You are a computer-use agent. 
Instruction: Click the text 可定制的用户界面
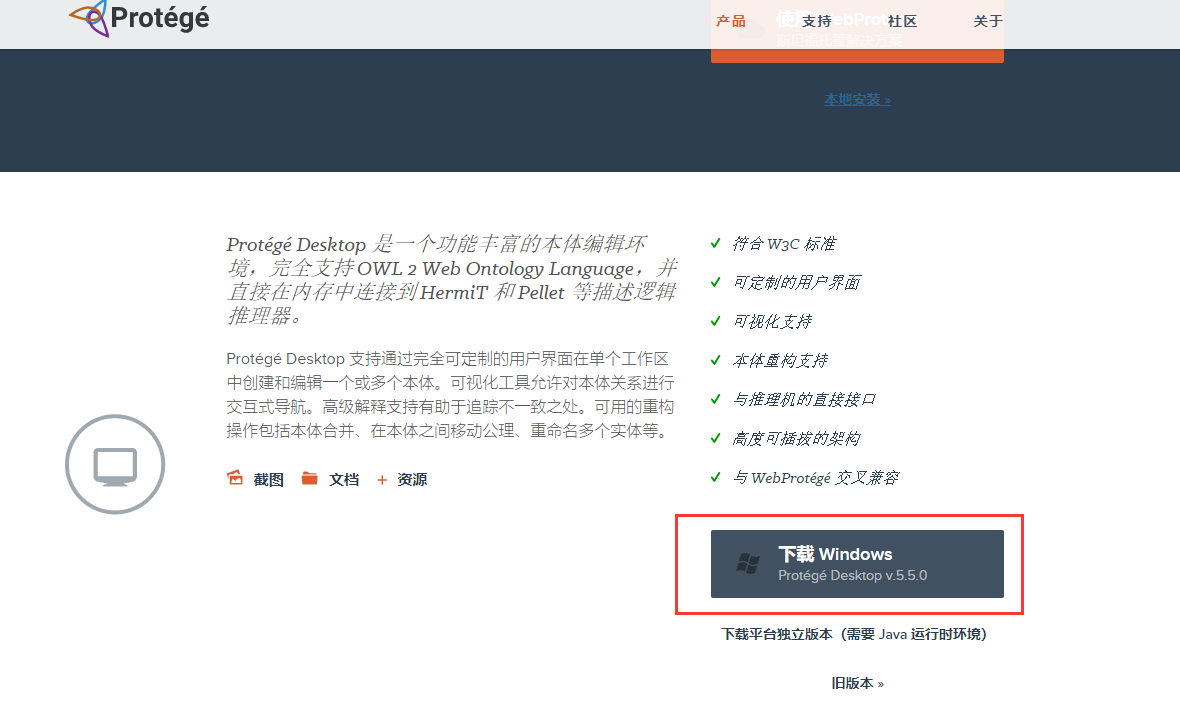pyautogui.click(x=797, y=282)
